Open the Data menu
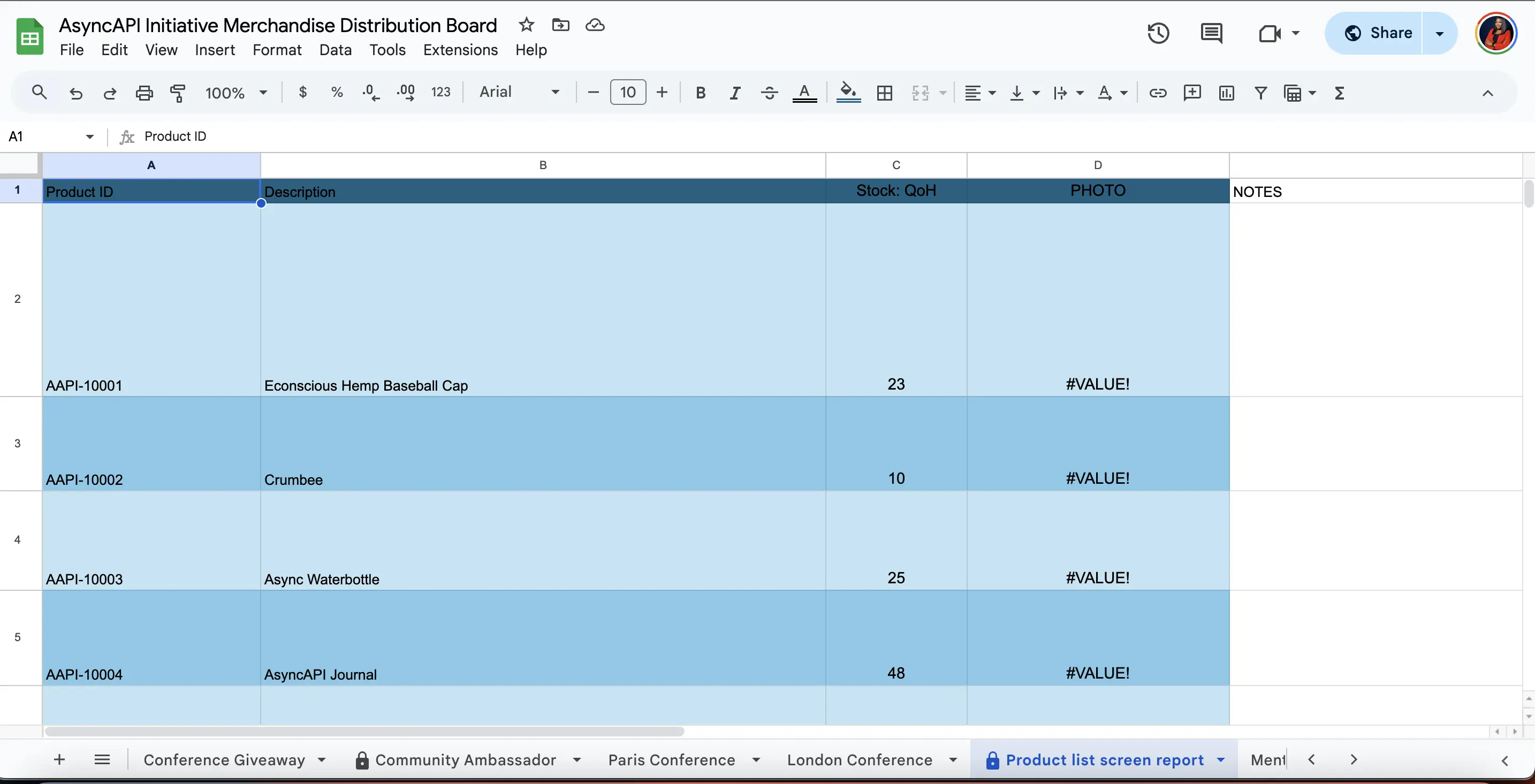This screenshot has width=1535, height=784. [335, 49]
